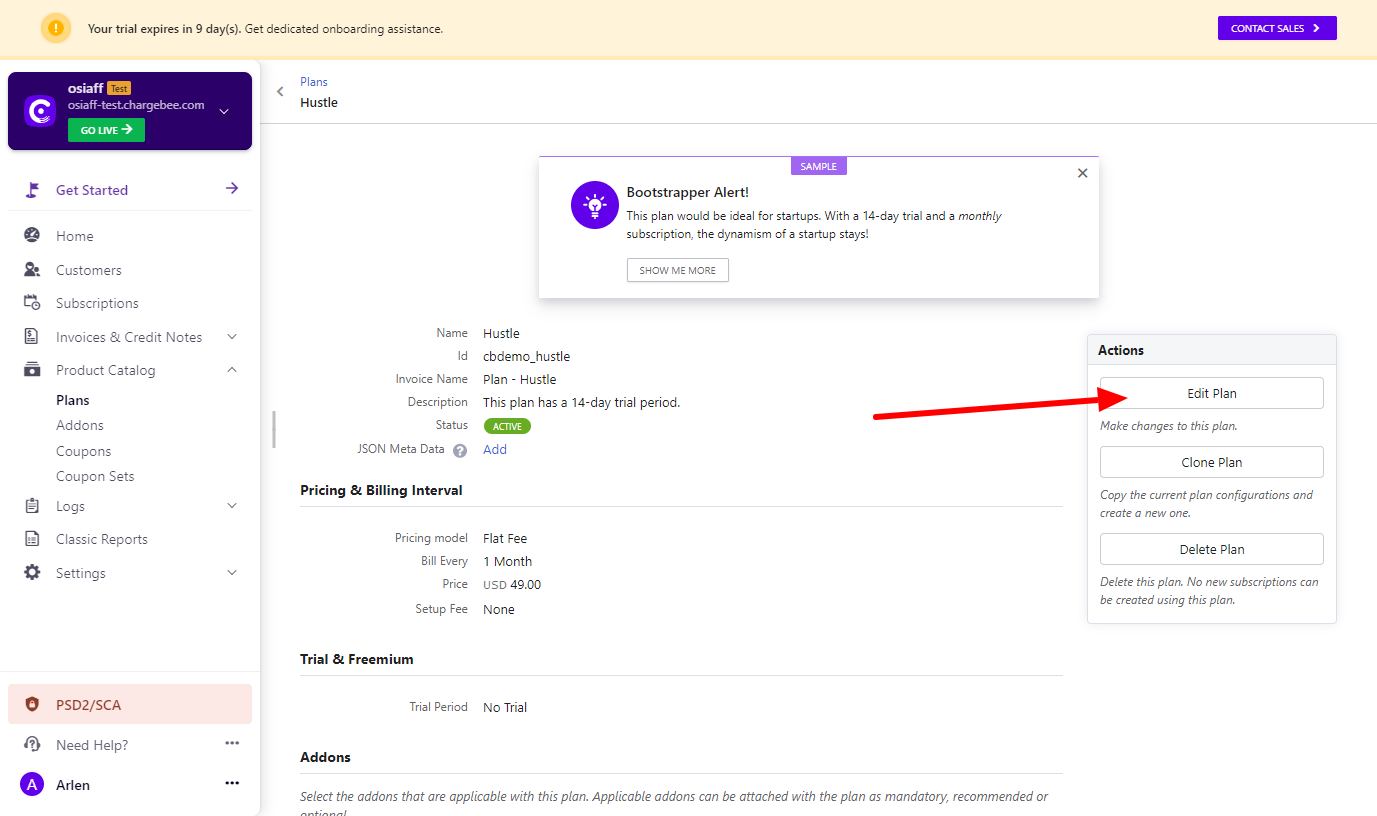The height and width of the screenshot is (816, 1377).
Task: Click the lightbulb icon in Bootstrapper Alert
Action: point(595,205)
